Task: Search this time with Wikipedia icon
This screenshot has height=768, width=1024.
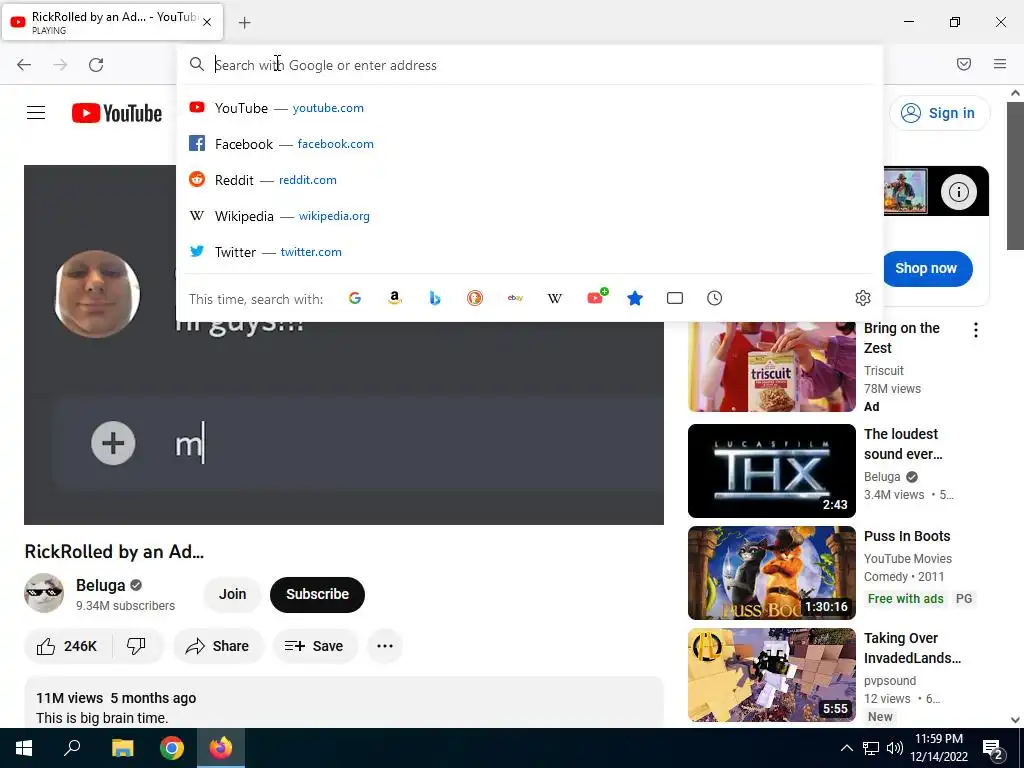Action: click(554, 298)
